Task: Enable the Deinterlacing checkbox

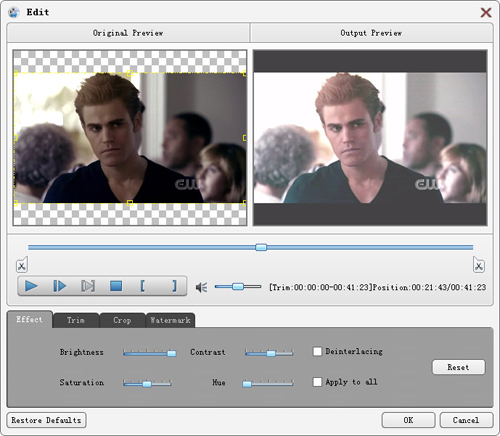Action: (317, 351)
